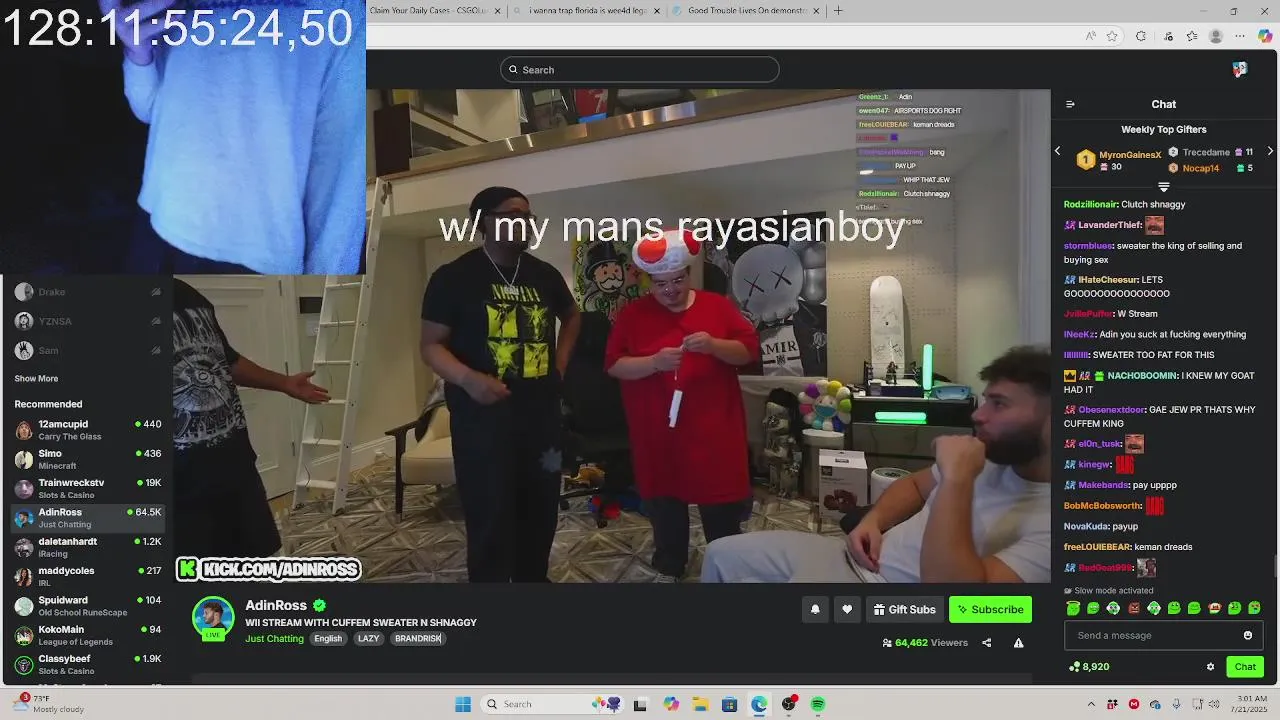Pick the first quick emote in chat row

pos(1073,608)
